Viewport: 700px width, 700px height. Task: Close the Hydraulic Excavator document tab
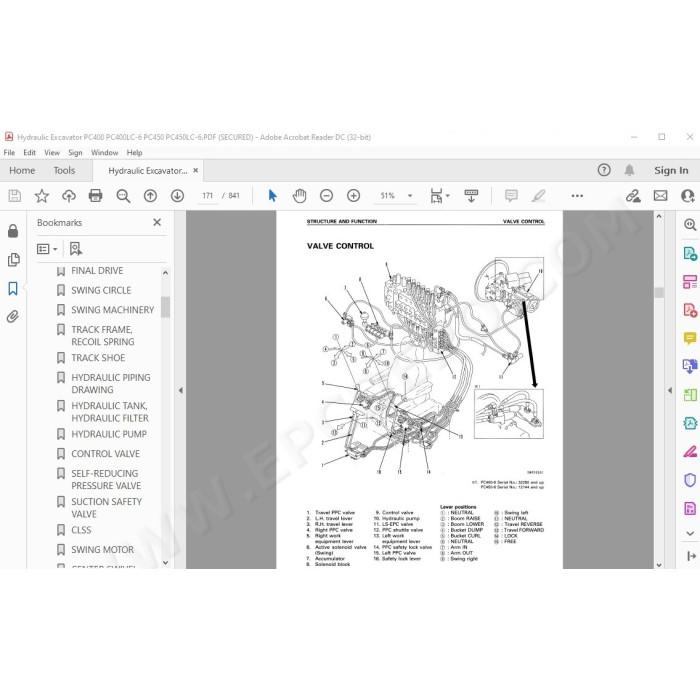coord(196,171)
